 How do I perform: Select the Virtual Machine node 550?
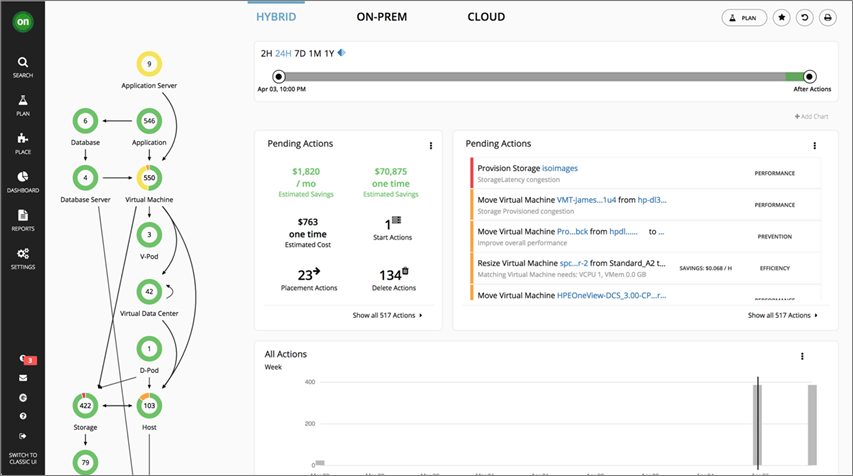click(149, 177)
